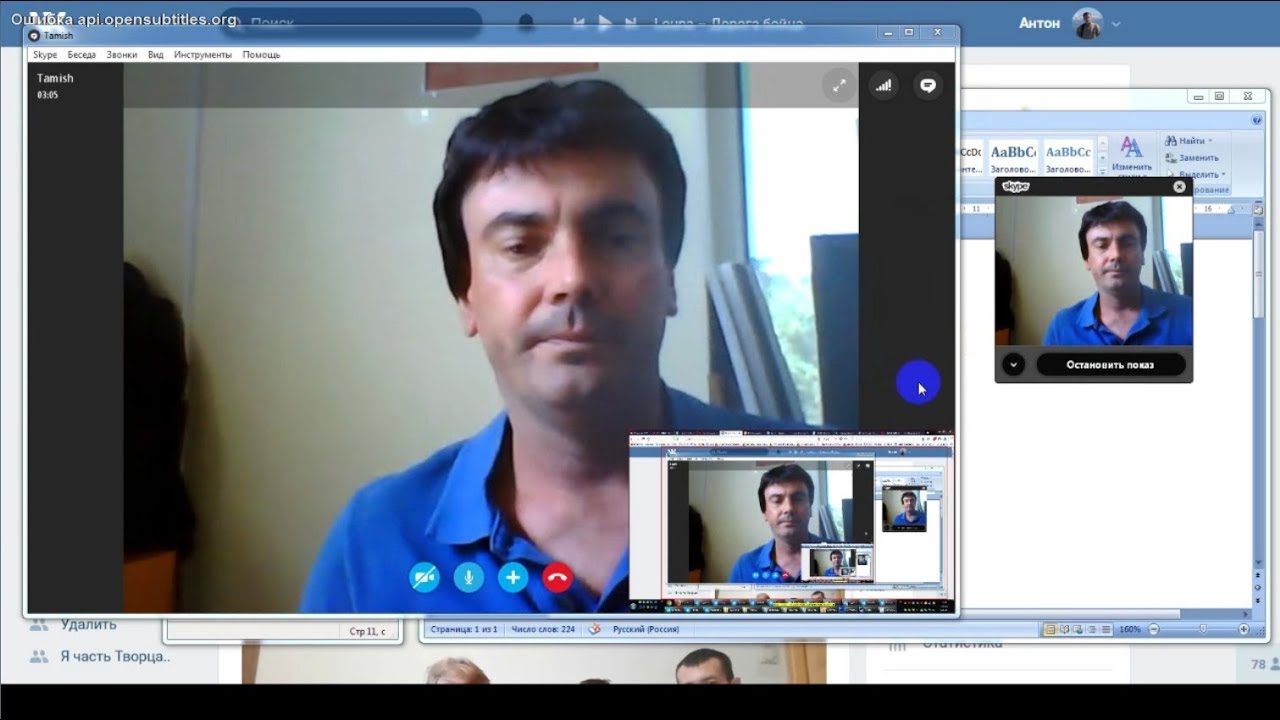Open Word help question mark
This screenshot has height=720, width=1280.
pyautogui.click(x=1256, y=120)
